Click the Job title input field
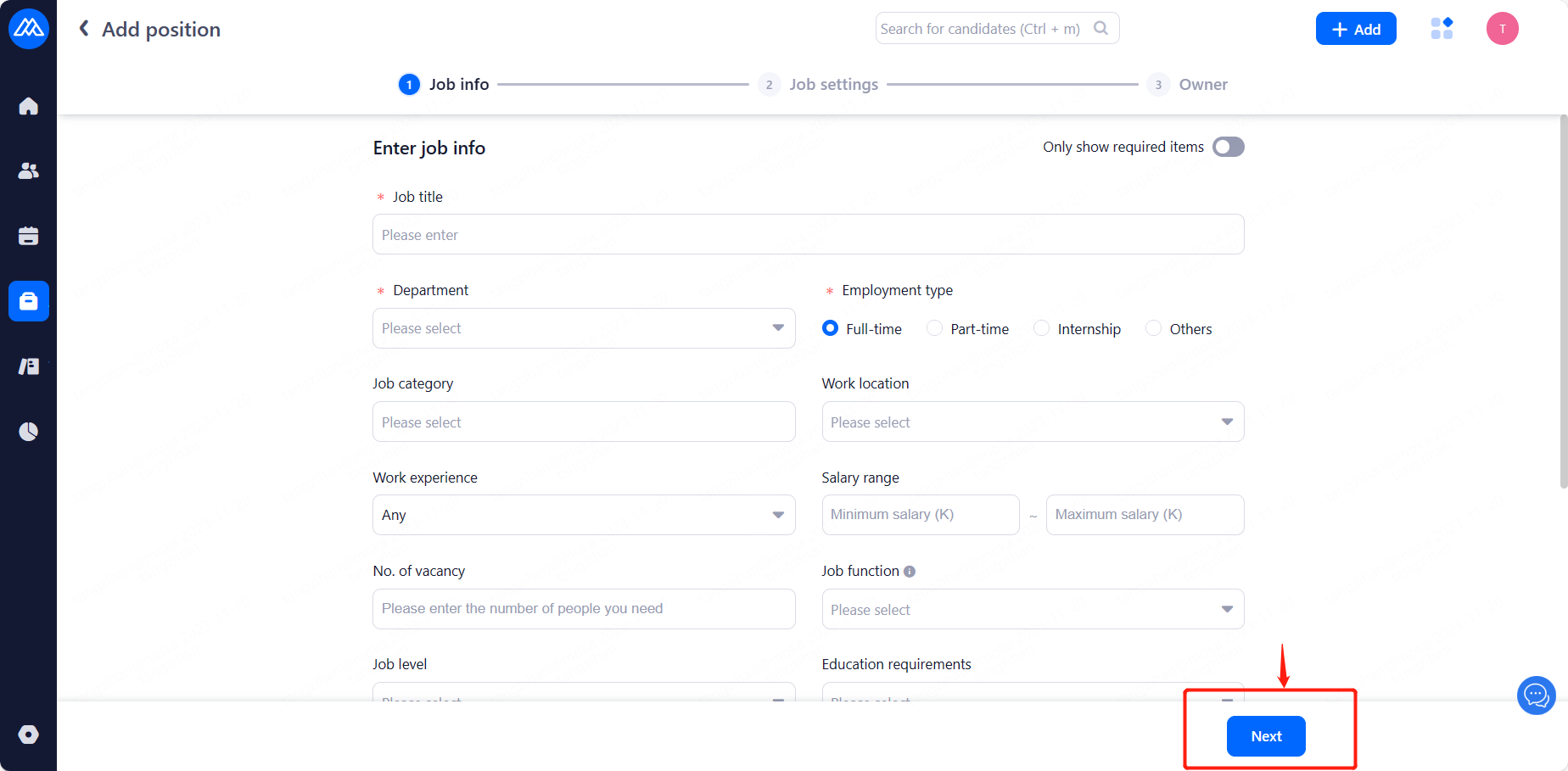This screenshot has height=771, width=1568. tap(808, 235)
